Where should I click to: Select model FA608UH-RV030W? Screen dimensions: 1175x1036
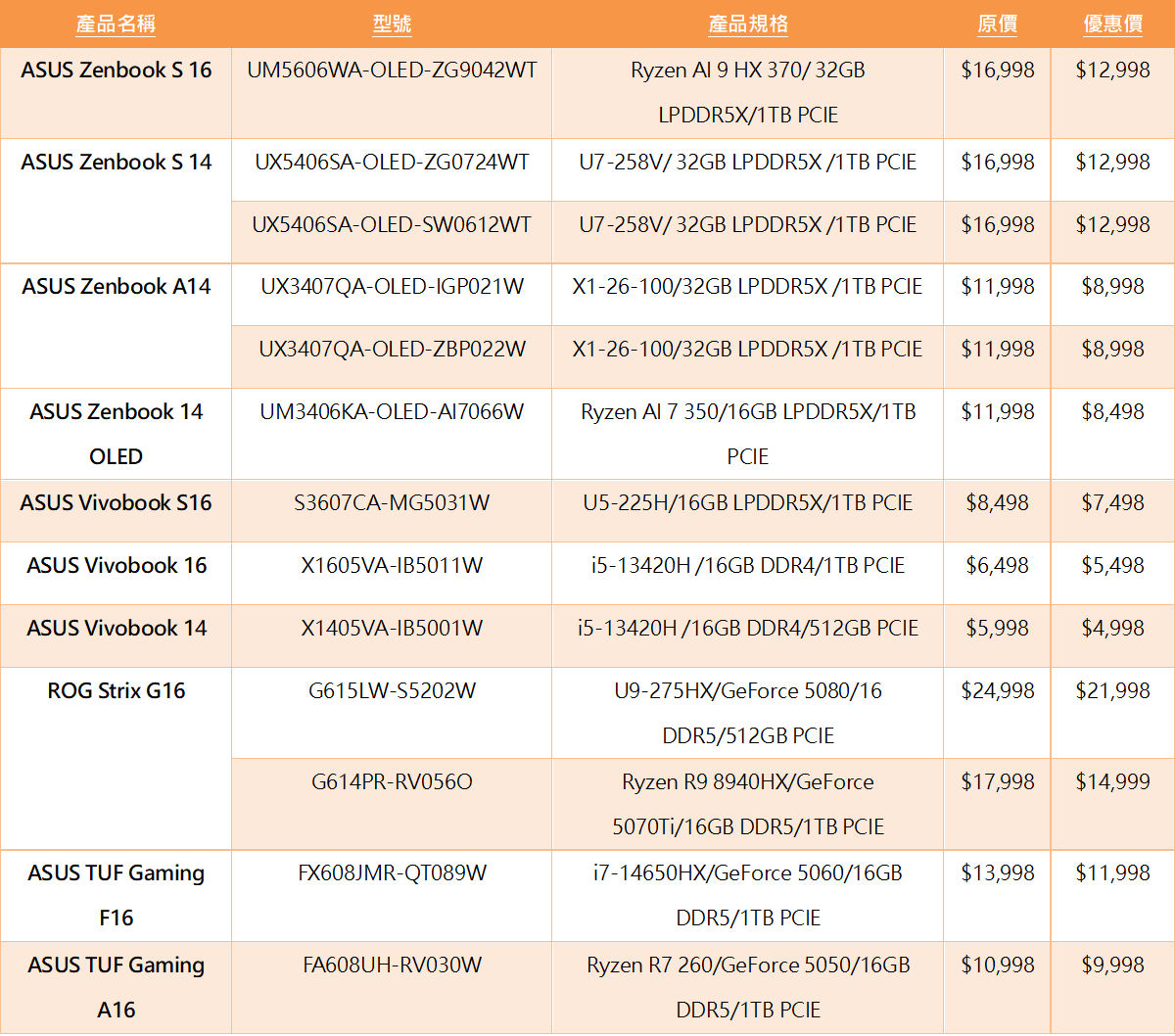[392, 965]
